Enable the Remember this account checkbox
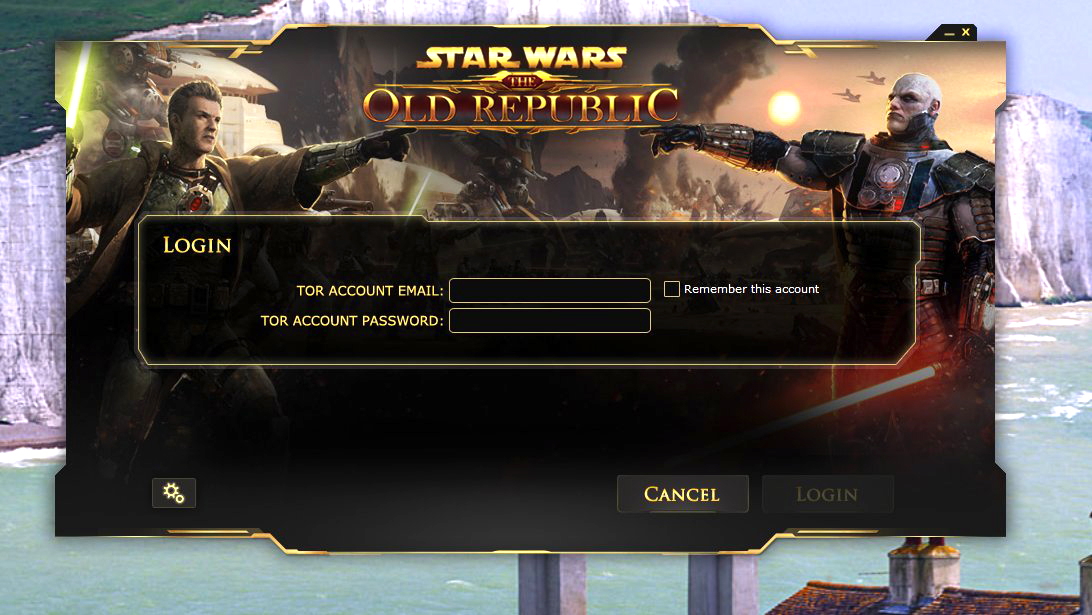Screen dimensions: 1092x615 click(671, 289)
